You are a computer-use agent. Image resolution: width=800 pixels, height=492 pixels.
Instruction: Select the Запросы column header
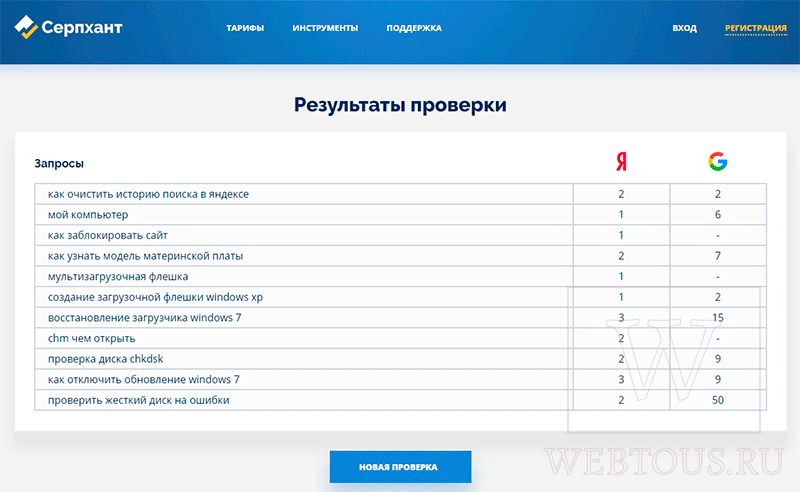pyautogui.click(x=59, y=163)
